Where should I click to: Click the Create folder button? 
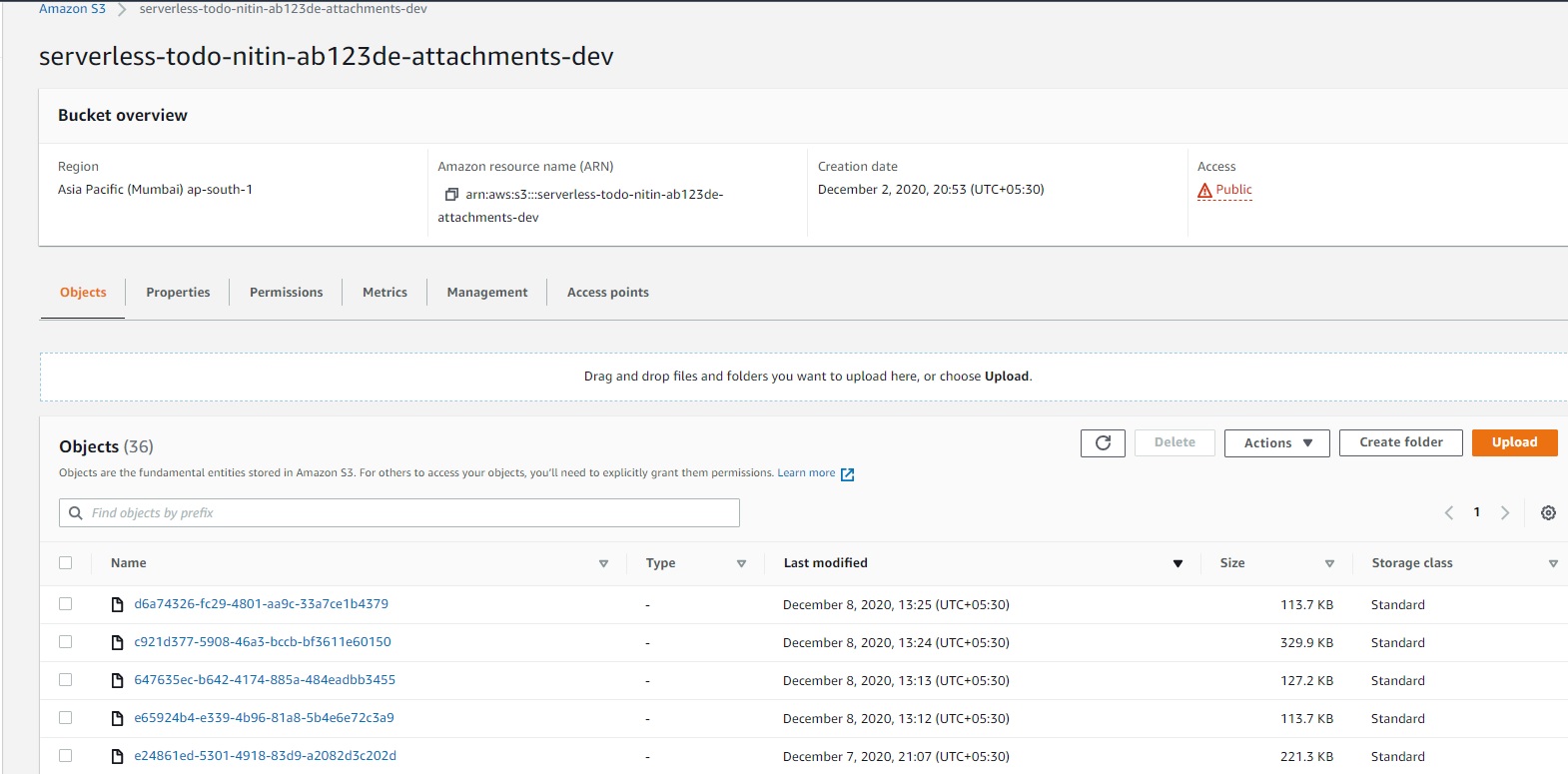(1401, 442)
